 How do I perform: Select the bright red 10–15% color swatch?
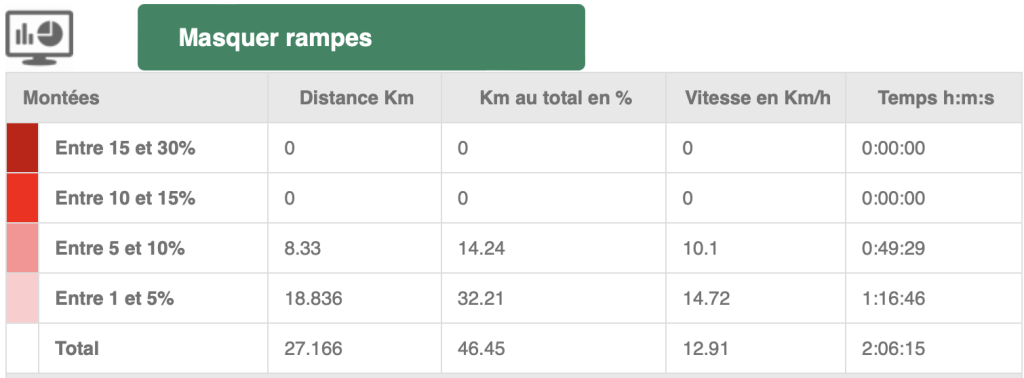coord(22,198)
